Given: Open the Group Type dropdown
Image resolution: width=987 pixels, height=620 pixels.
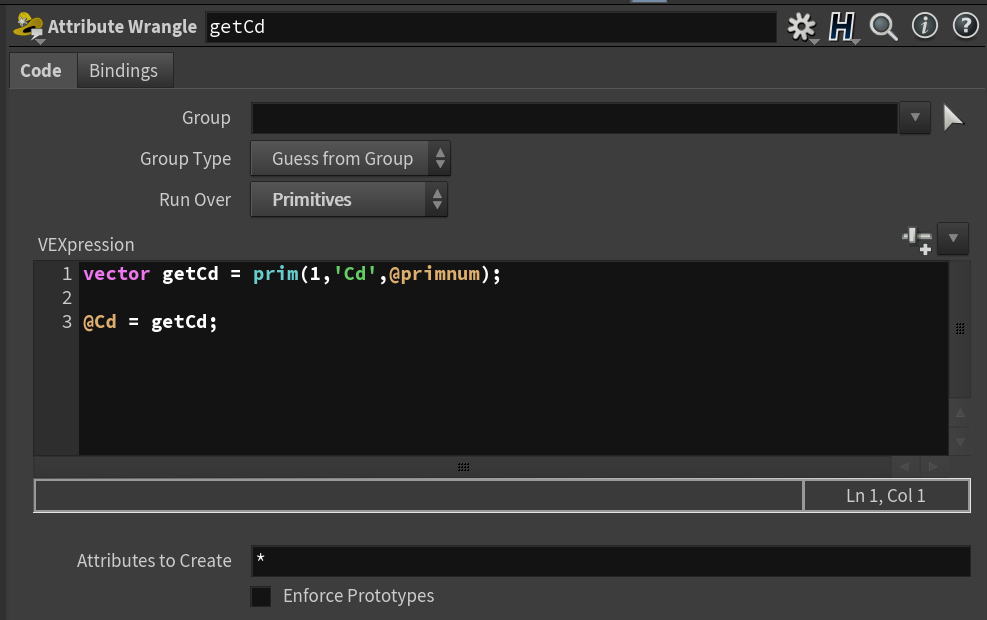Looking at the screenshot, I should [x=350, y=159].
